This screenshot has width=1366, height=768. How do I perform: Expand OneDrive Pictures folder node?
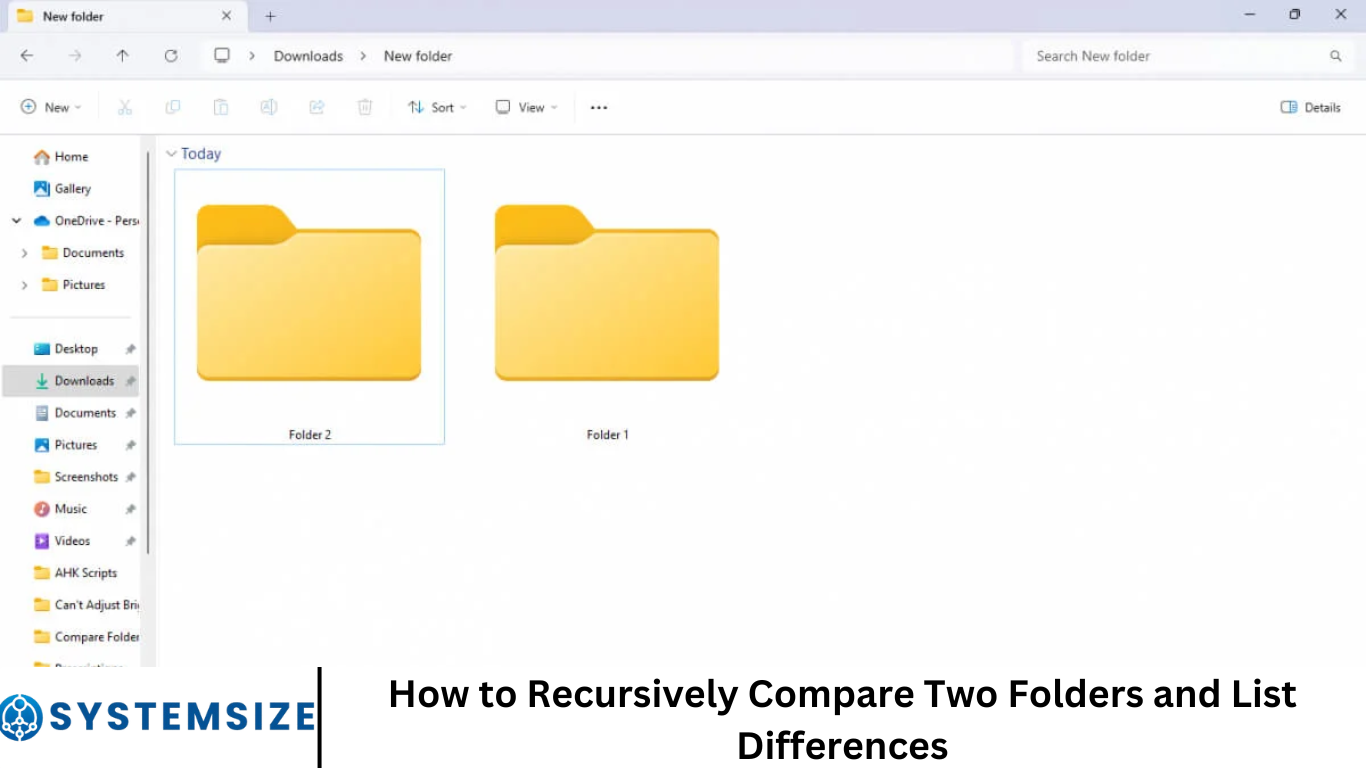24,285
